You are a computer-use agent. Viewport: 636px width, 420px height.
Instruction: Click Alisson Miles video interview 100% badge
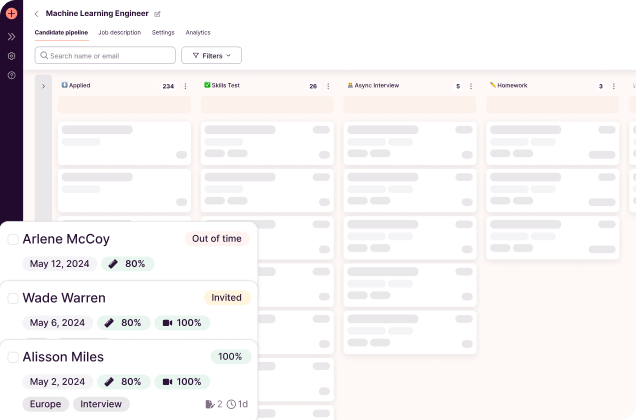click(x=182, y=381)
